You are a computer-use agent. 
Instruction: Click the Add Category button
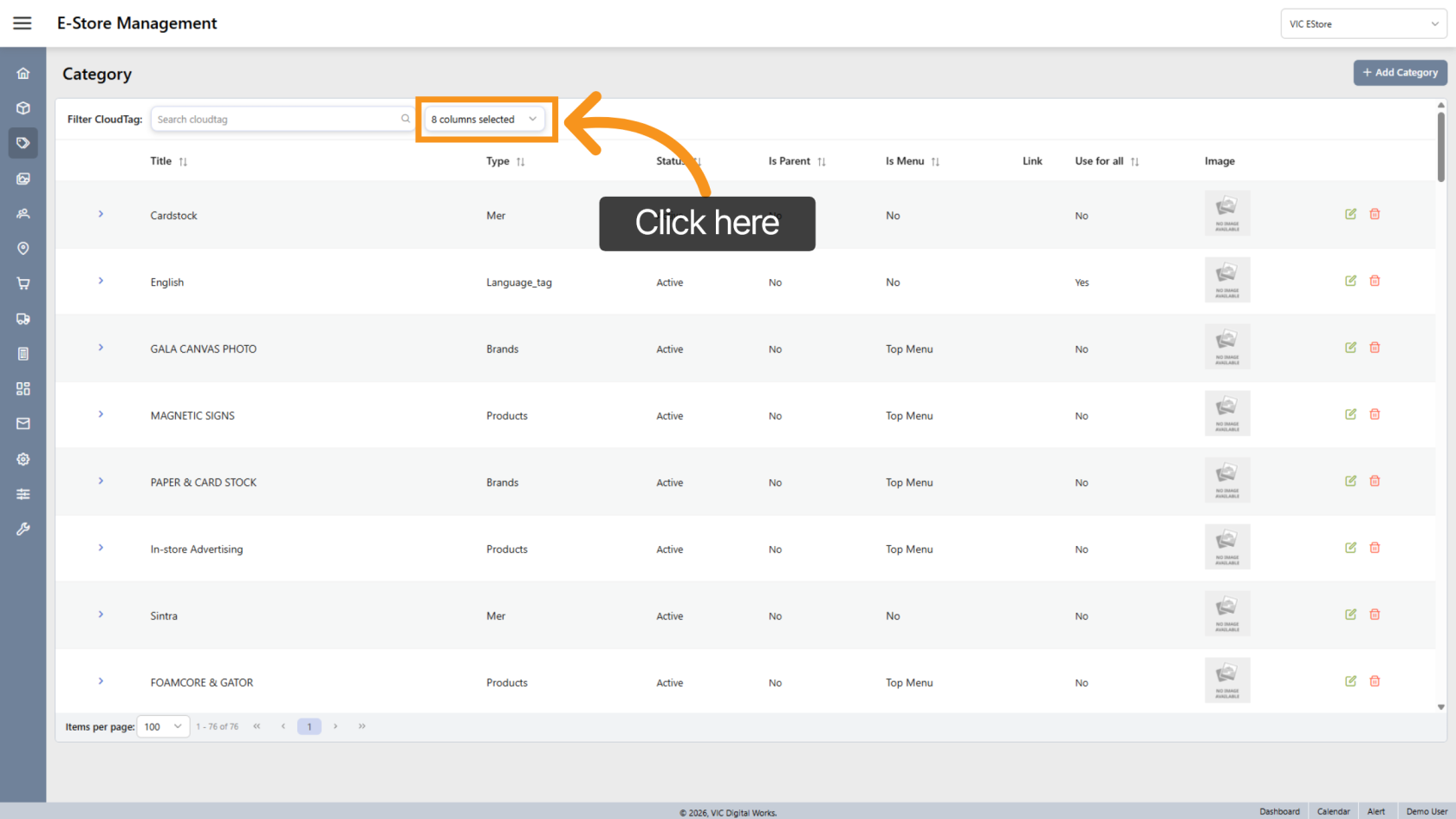coord(1400,73)
